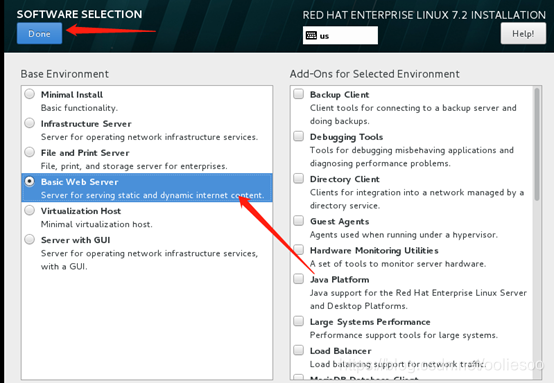The image size is (554, 383).
Task: Click the 'Server with GUI' label
Action: coord(75,240)
